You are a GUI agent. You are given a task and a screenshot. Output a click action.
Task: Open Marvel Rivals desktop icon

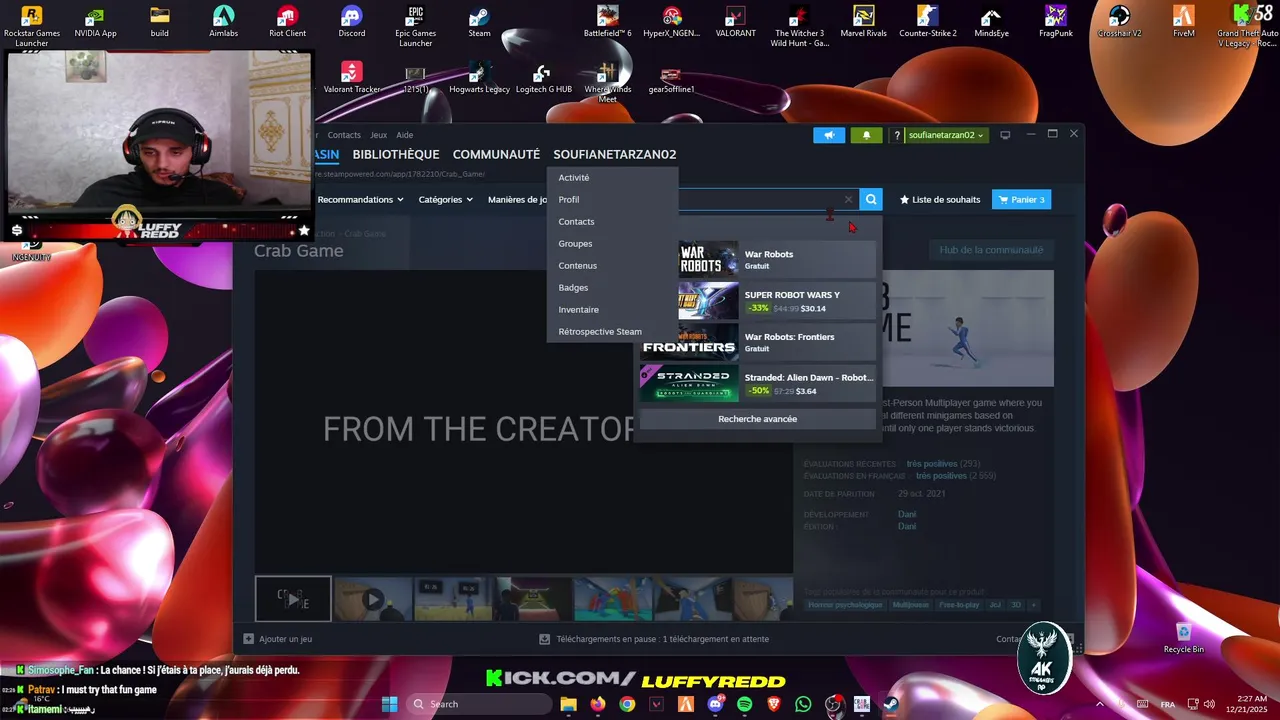[863, 22]
